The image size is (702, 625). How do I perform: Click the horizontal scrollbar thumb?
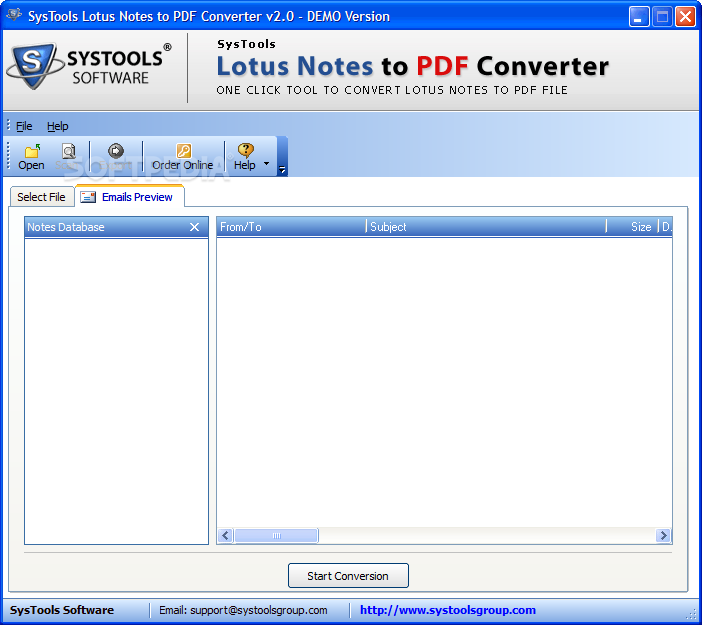coord(276,535)
